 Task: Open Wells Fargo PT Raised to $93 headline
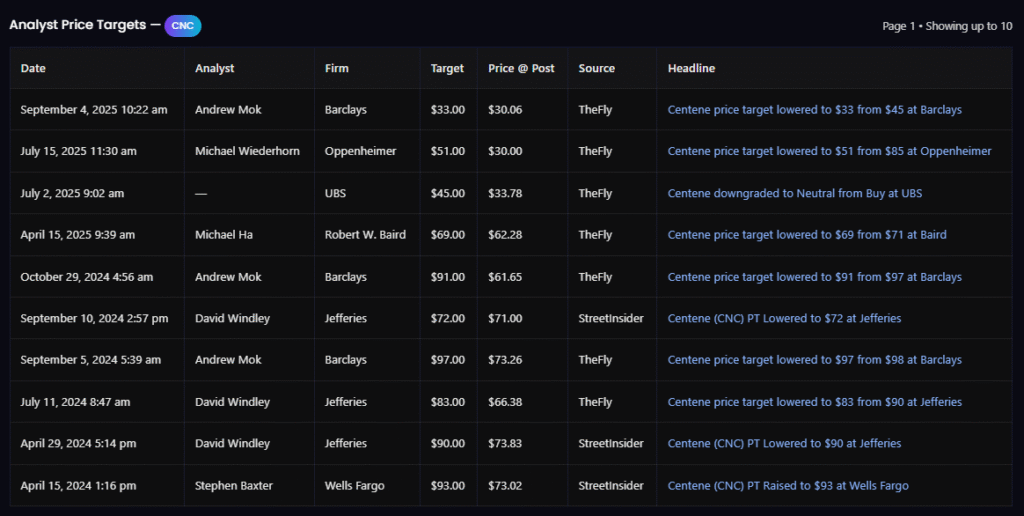pos(788,485)
